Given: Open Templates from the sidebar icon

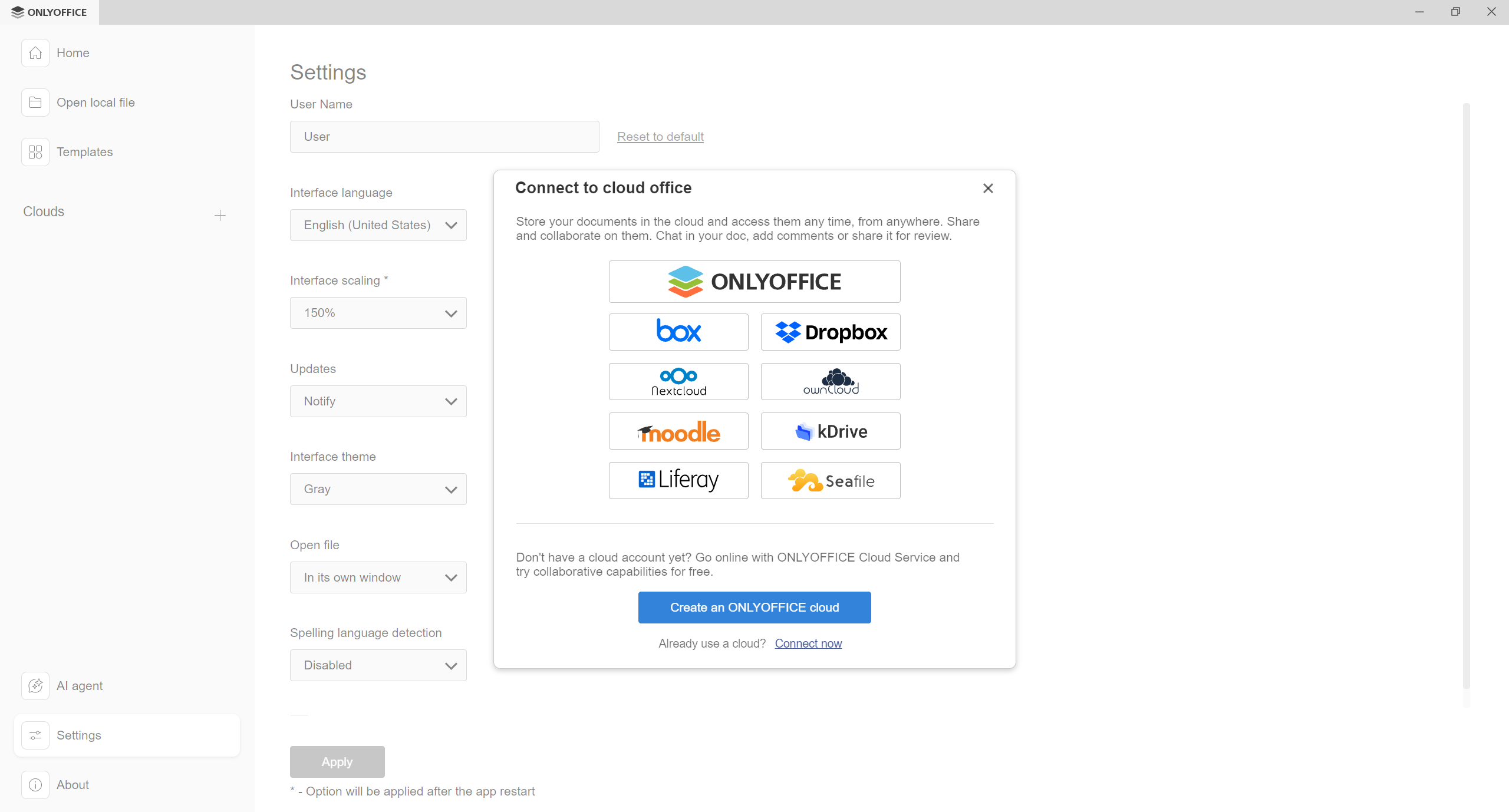Looking at the screenshot, I should click(35, 151).
